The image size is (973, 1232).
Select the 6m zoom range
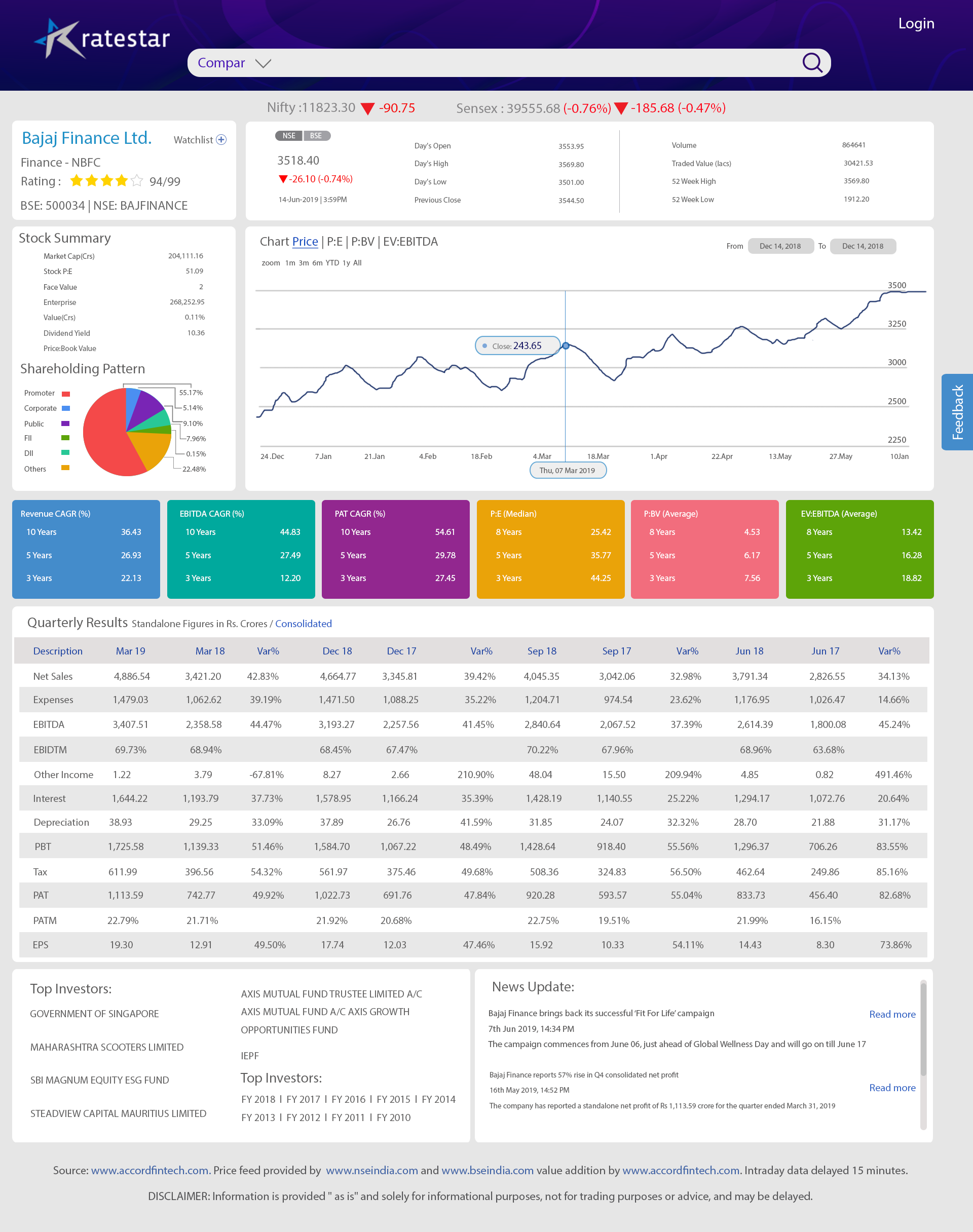coord(317,263)
